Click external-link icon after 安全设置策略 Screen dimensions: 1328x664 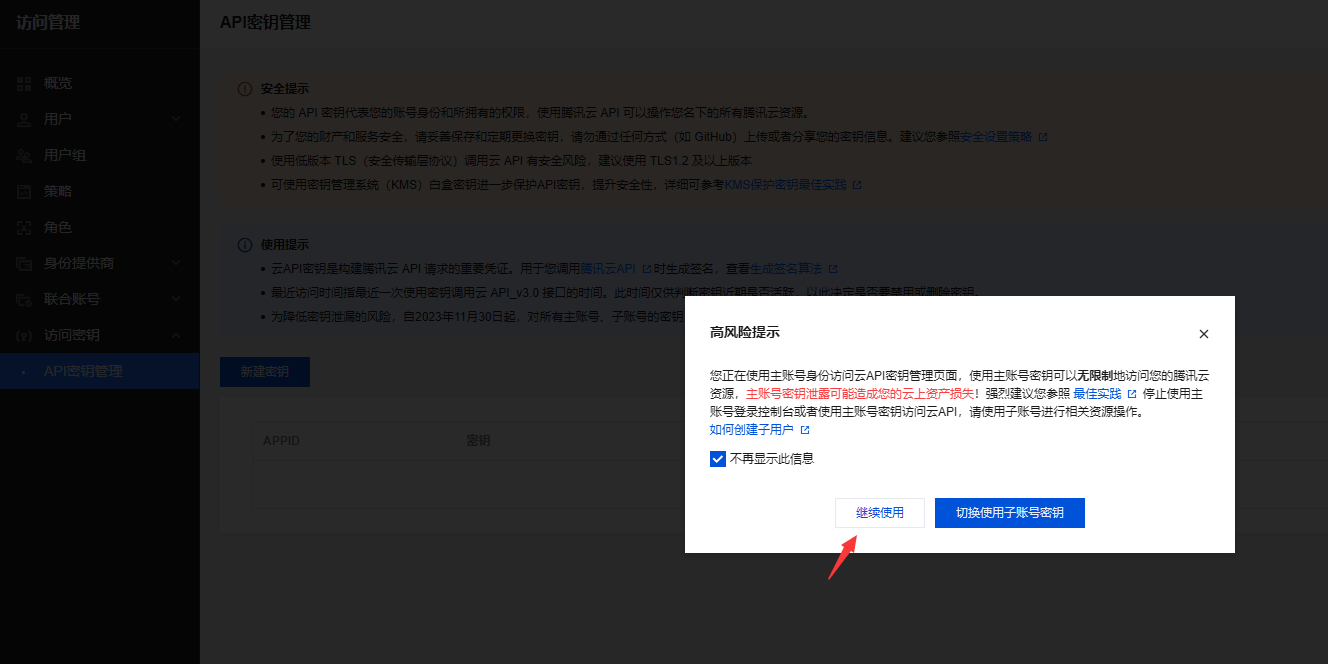(1042, 137)
